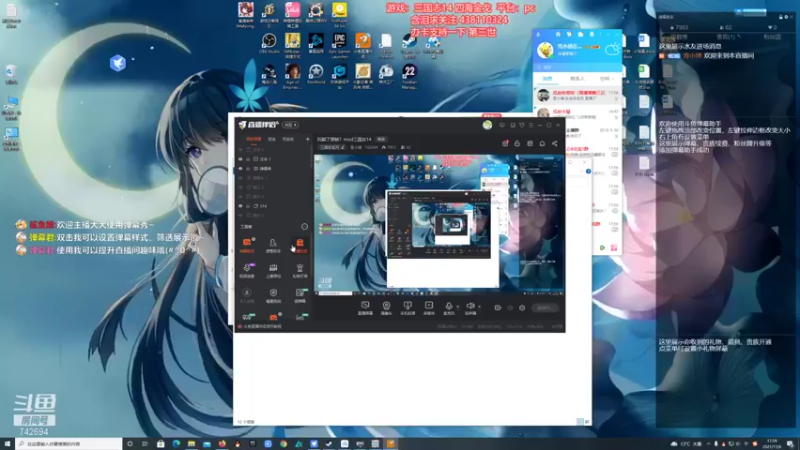
Task: Click the record camera icon near start button
Action: [497, 308]
